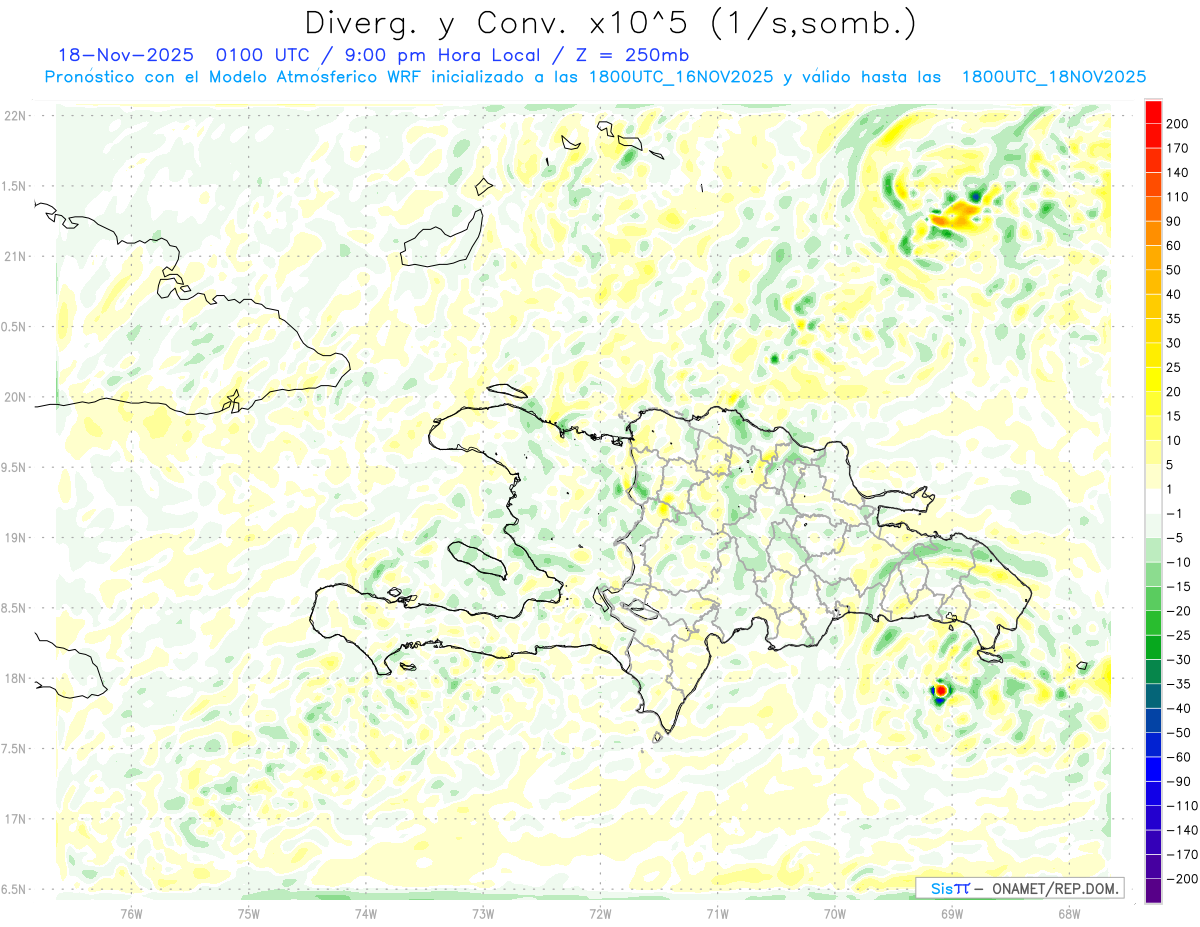This screenshot has width=1200, height=927.
Task: Click the "ONAMET/REP.DOM." source label
Action: click(1055, 888)
